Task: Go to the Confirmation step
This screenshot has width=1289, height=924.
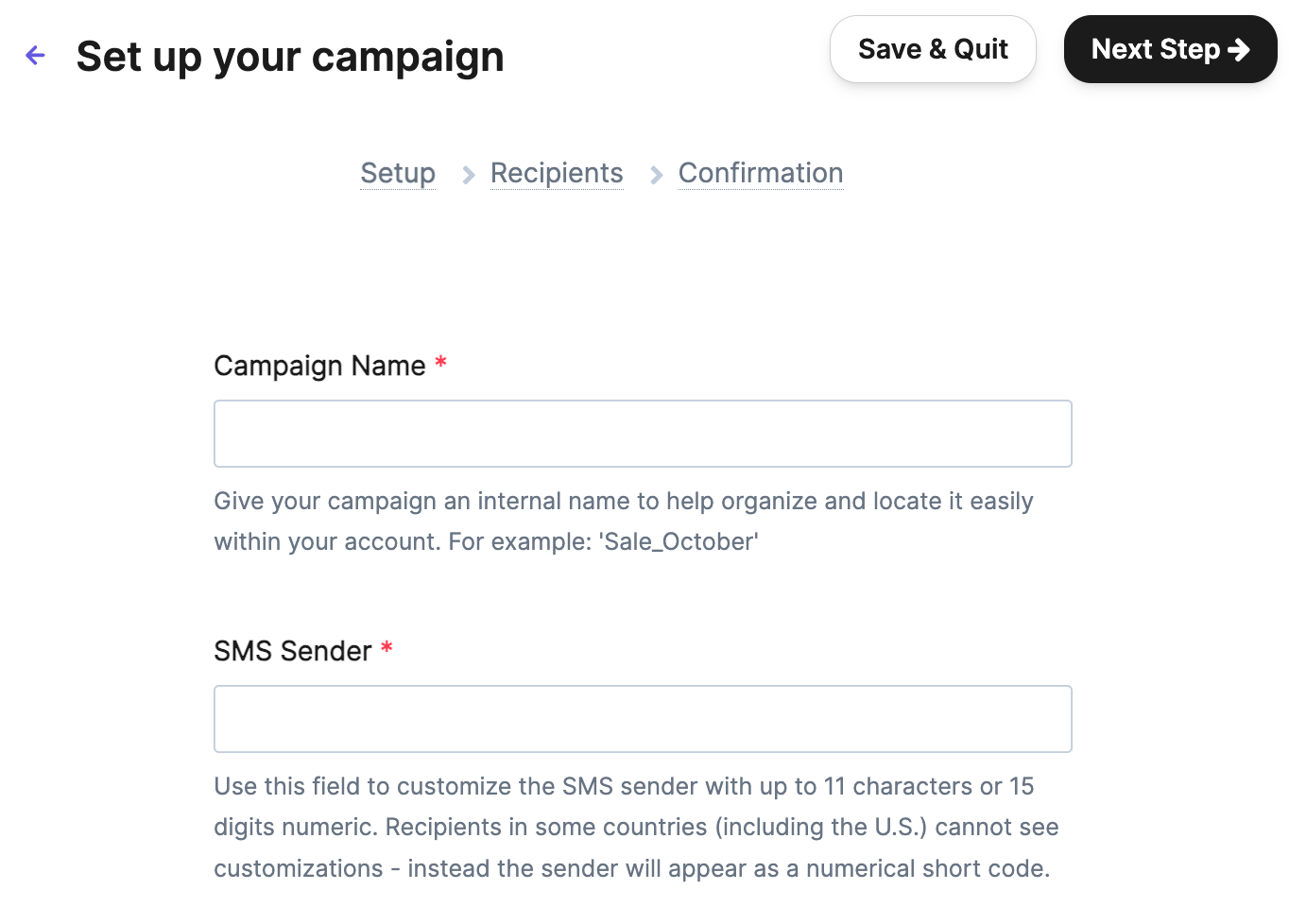Action: (761, 173)
